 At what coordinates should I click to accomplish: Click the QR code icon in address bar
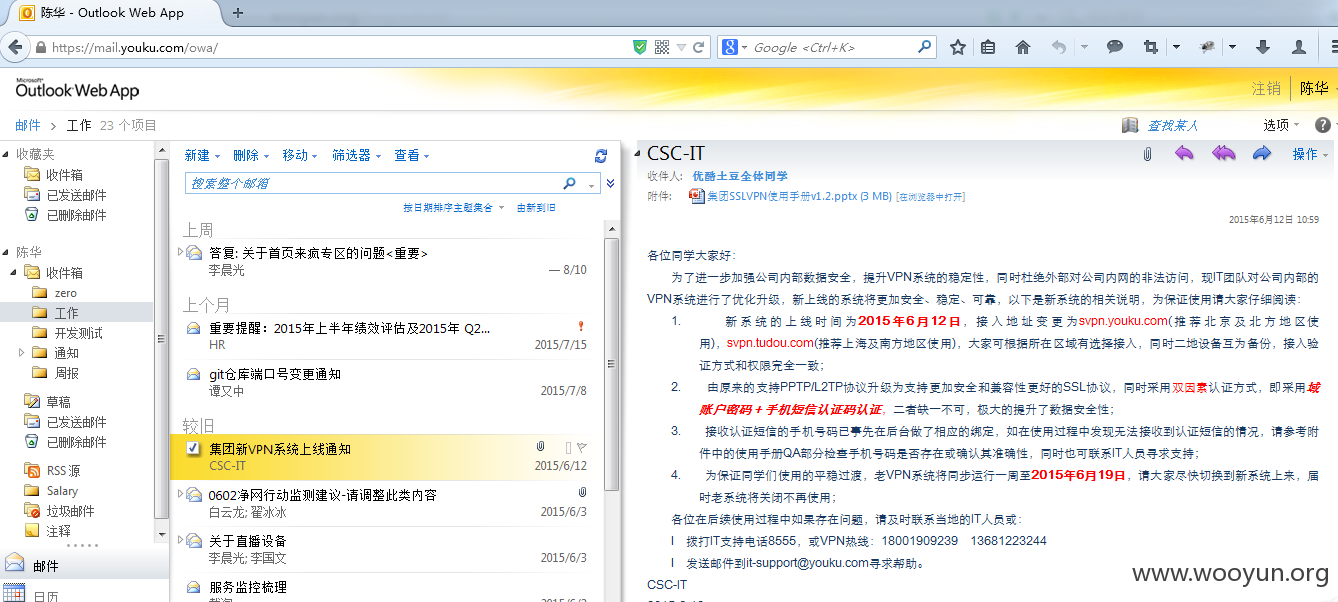pyautogui.click(x=662, y=47)
